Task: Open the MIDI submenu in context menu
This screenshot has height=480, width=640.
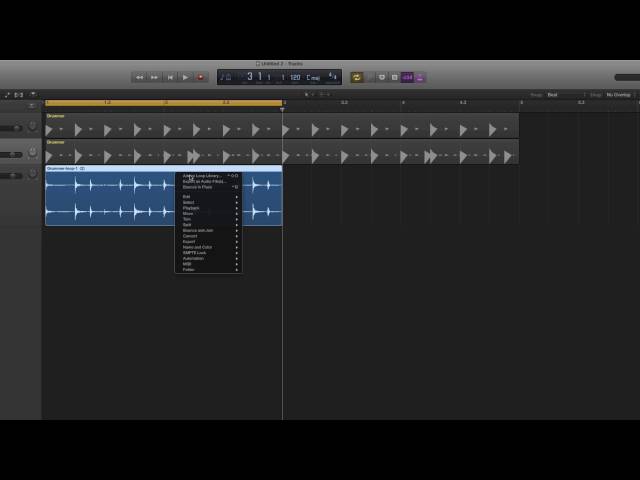Action: (209, 264)
